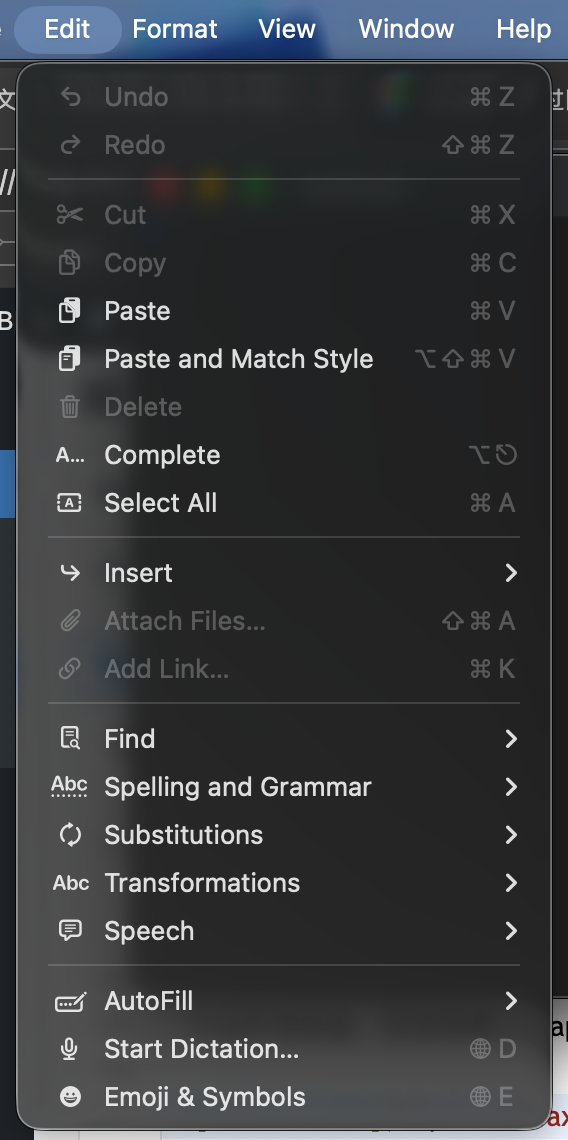Click the Emoji & Symbols smiley icon
568x1140 pixels.
pos(70,1097)
